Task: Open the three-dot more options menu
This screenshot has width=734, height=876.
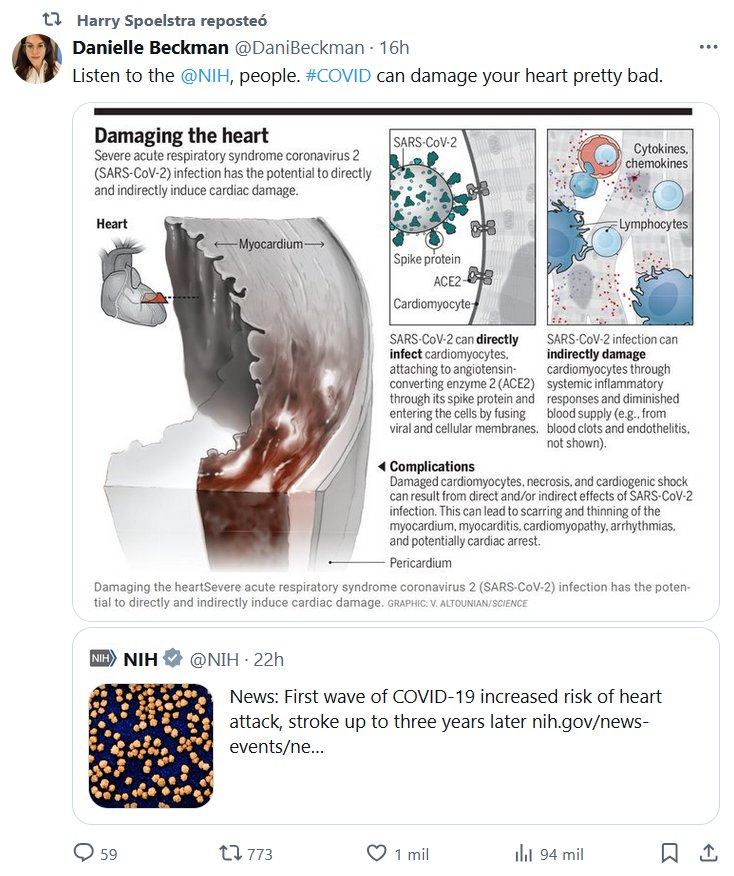Action: coord(708,47)
